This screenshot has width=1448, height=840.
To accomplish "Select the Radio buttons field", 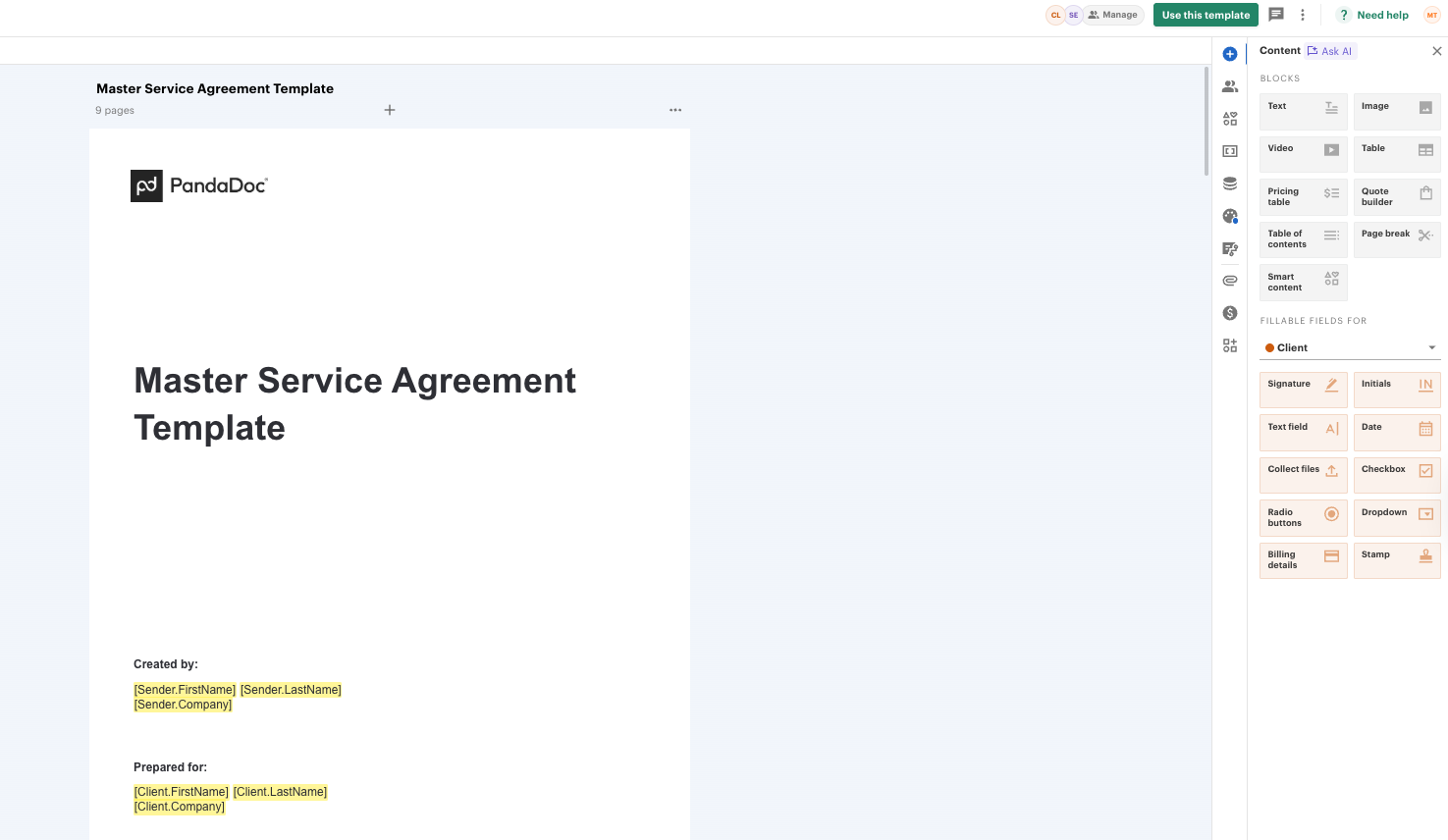I will (x=1304, y=518).
